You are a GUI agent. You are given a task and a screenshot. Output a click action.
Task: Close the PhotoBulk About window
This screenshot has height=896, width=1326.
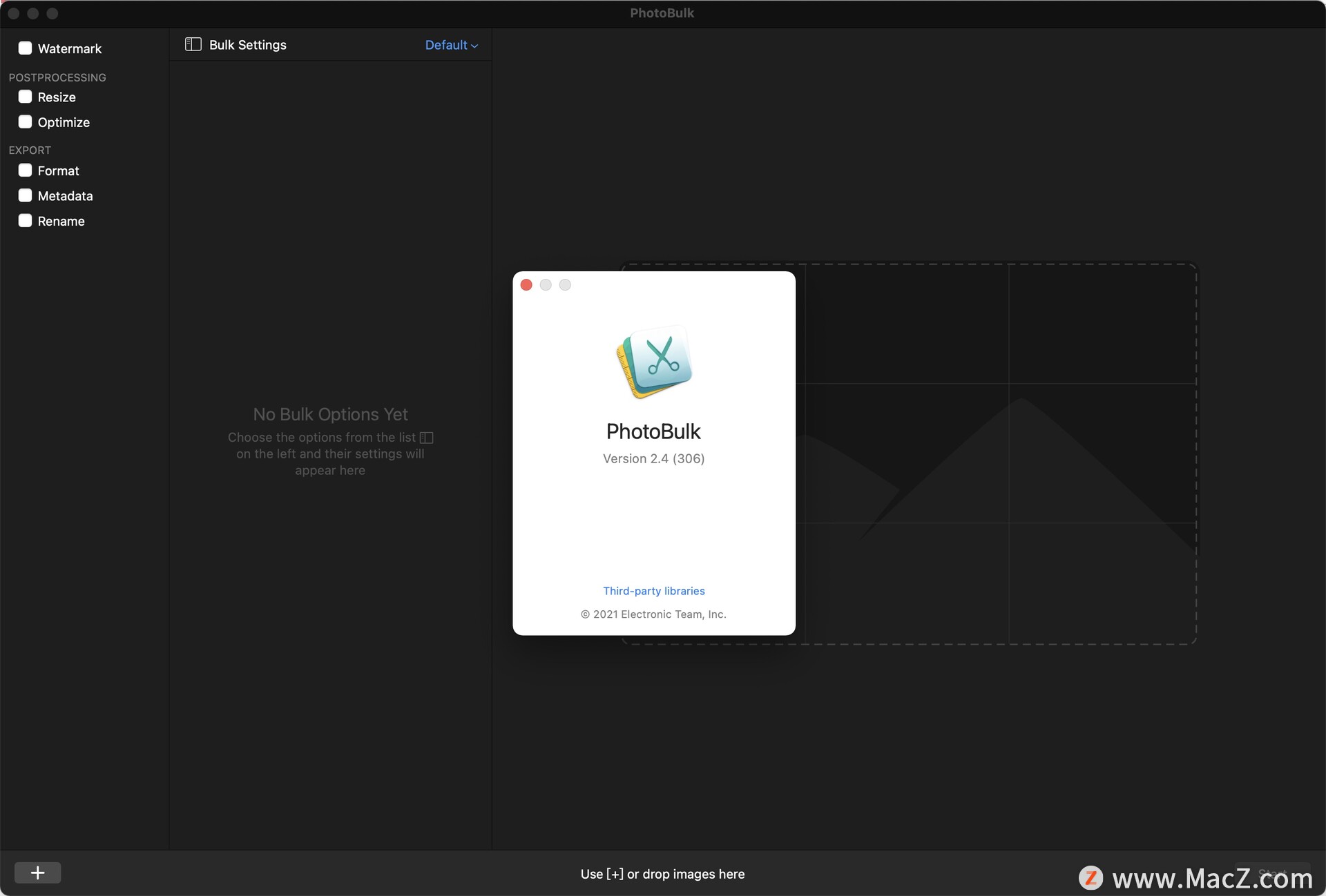(526, 285)
